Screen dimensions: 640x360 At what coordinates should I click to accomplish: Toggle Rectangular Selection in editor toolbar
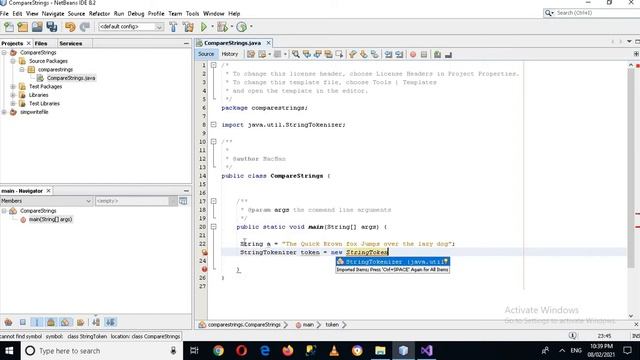339,54
